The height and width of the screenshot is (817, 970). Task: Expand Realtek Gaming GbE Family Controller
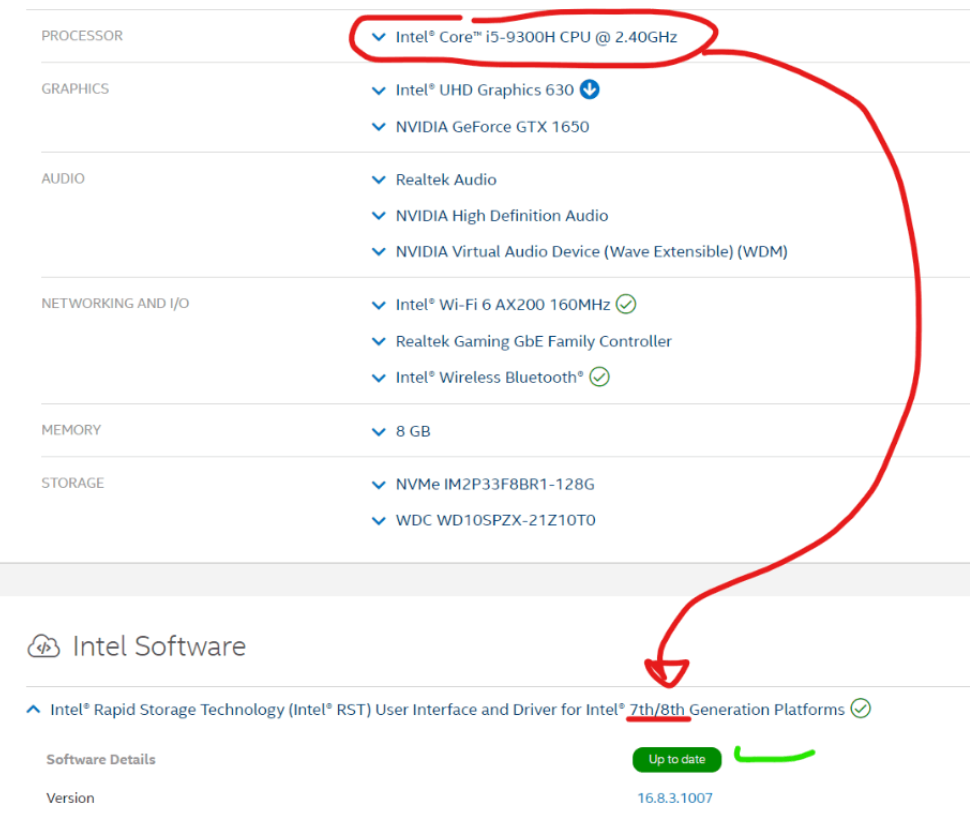pyautogui.click(x=379, y=341)
